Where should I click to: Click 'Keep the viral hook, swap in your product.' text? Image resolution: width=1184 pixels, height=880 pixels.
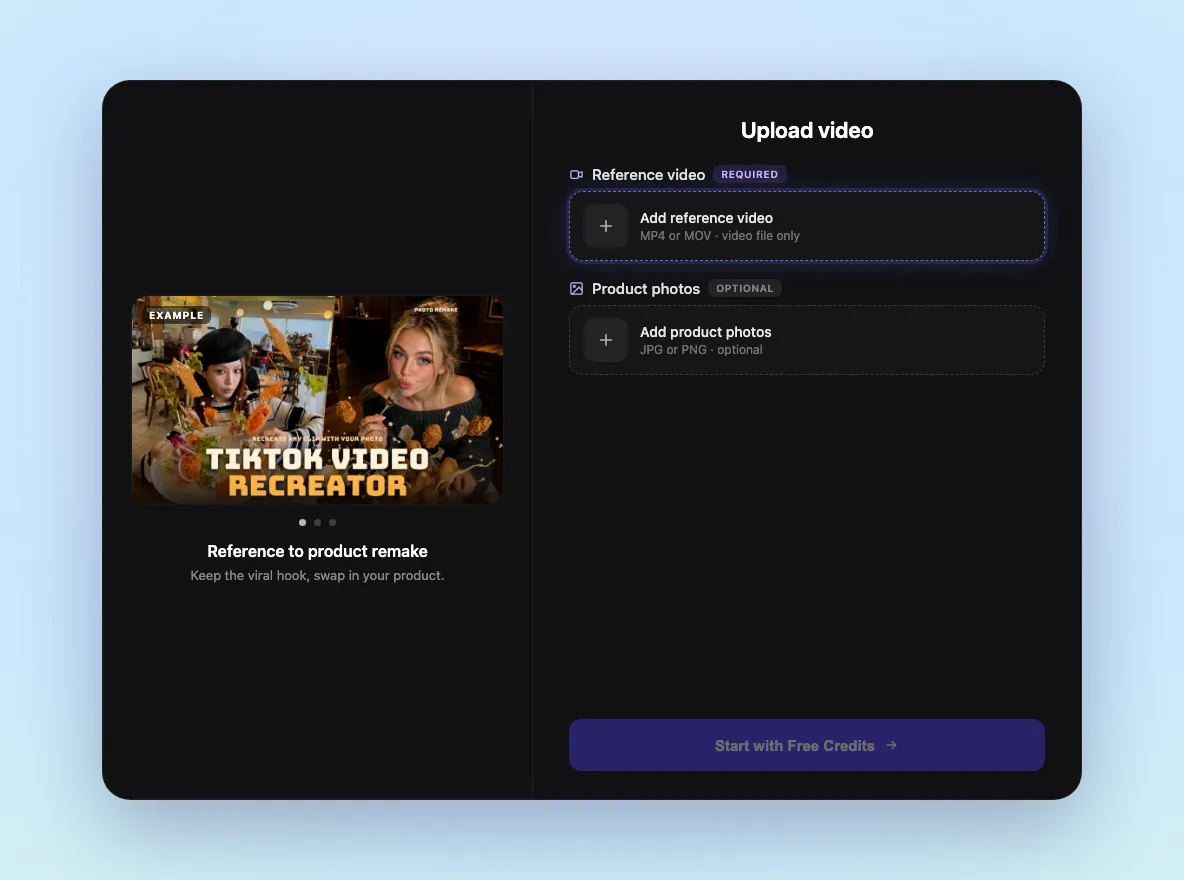(x=317, y=576)
